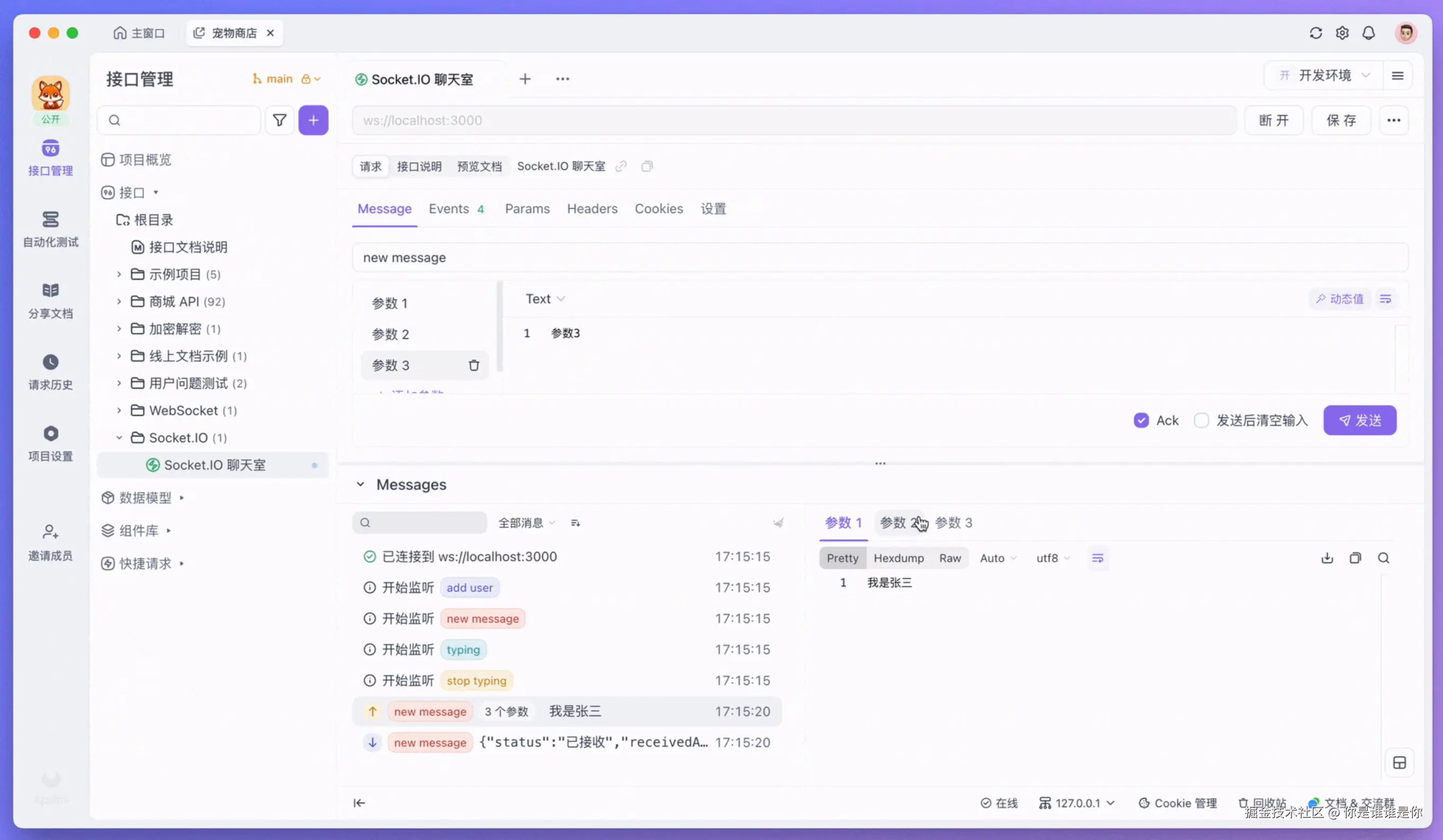1443x840 pixels.
Task: Delete parameter 3 with trash icon
Action: (474, 365)
